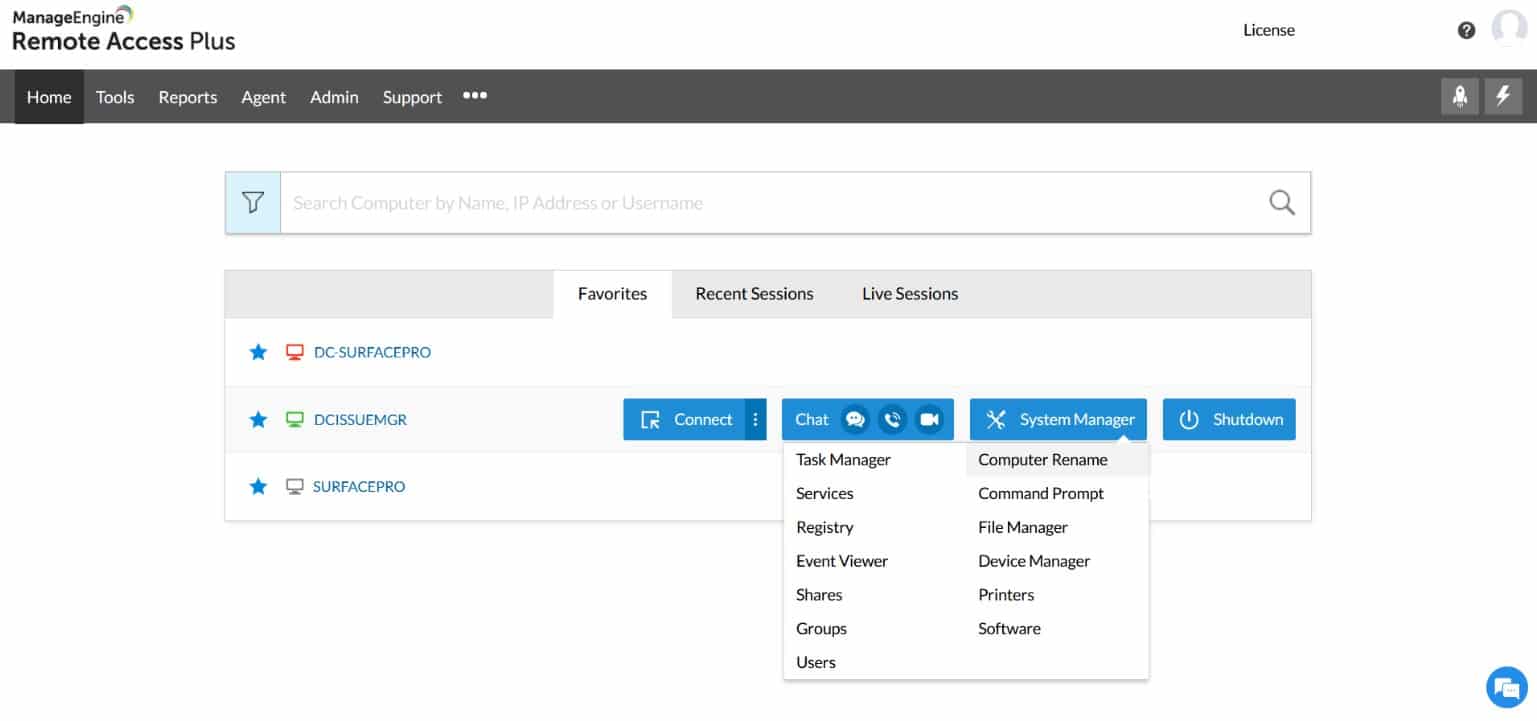
Task: Click the green monitor icon for DCISSUEMGR
Action: pos(294,419)
